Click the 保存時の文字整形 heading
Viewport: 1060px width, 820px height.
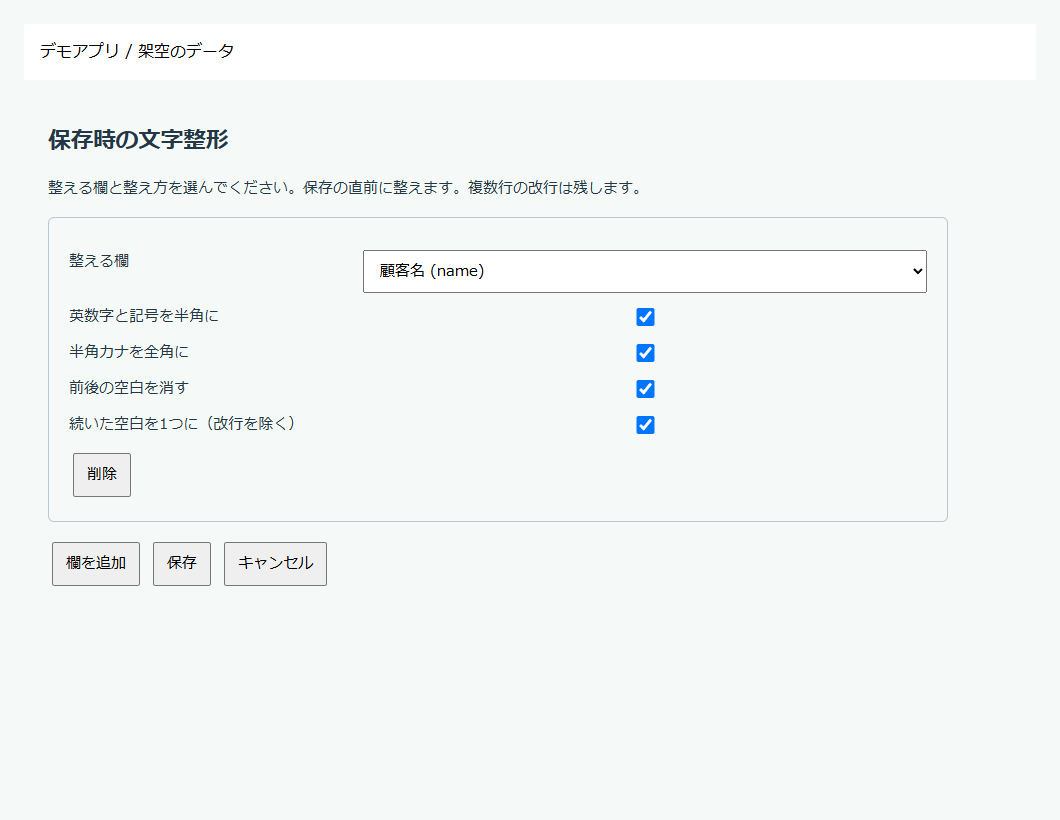point(139,139)
